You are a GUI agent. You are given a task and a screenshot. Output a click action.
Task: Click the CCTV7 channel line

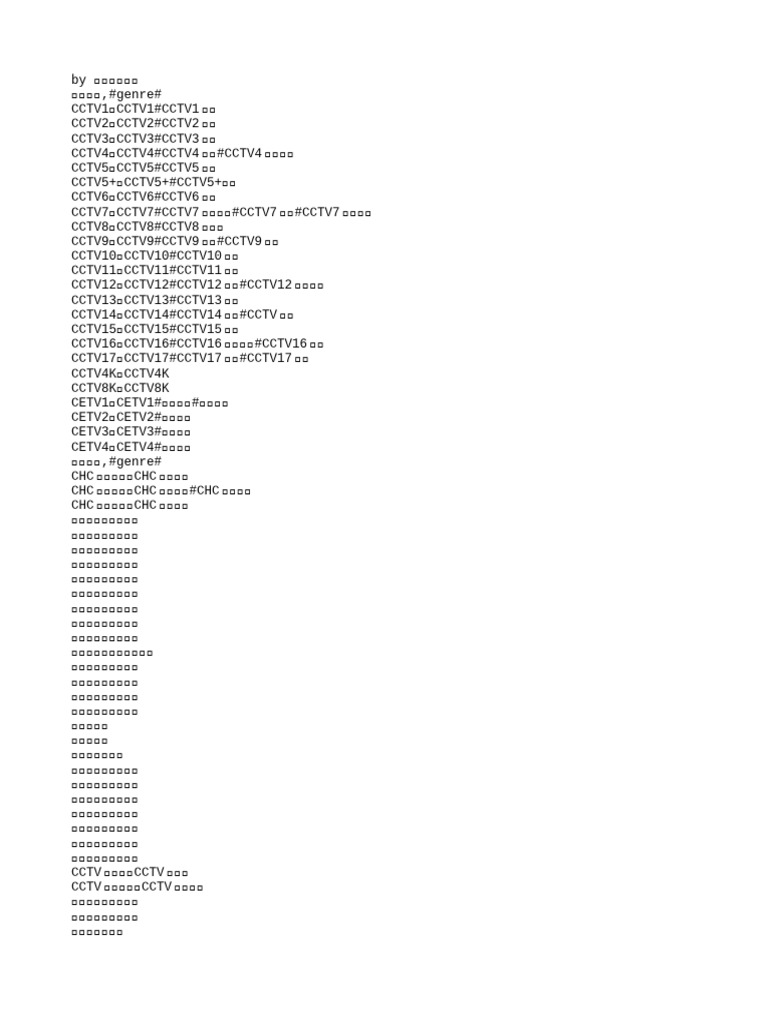(x=221, y=212)
